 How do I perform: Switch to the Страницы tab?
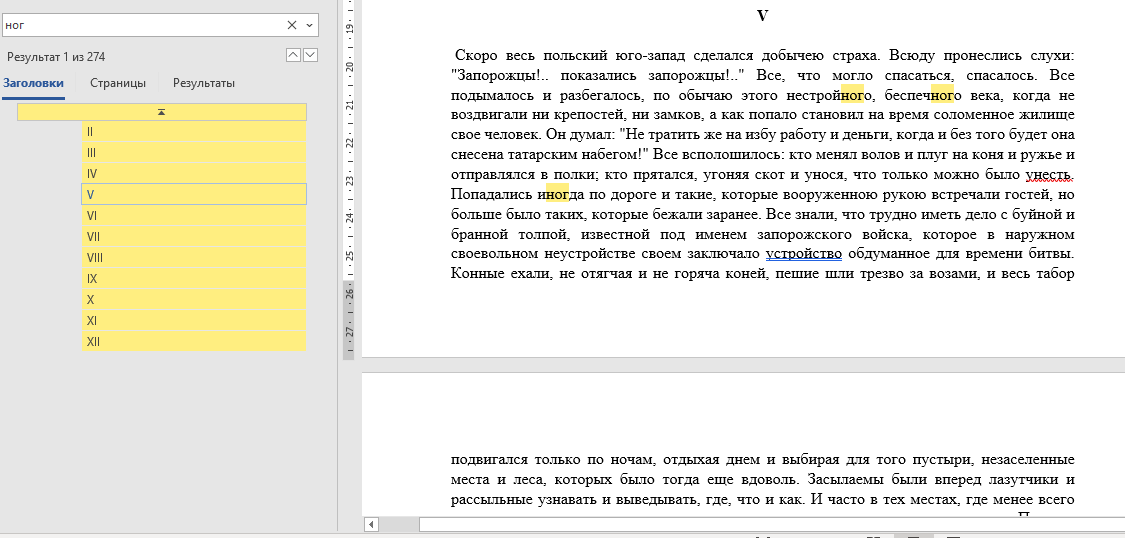[x=118, y=83]
